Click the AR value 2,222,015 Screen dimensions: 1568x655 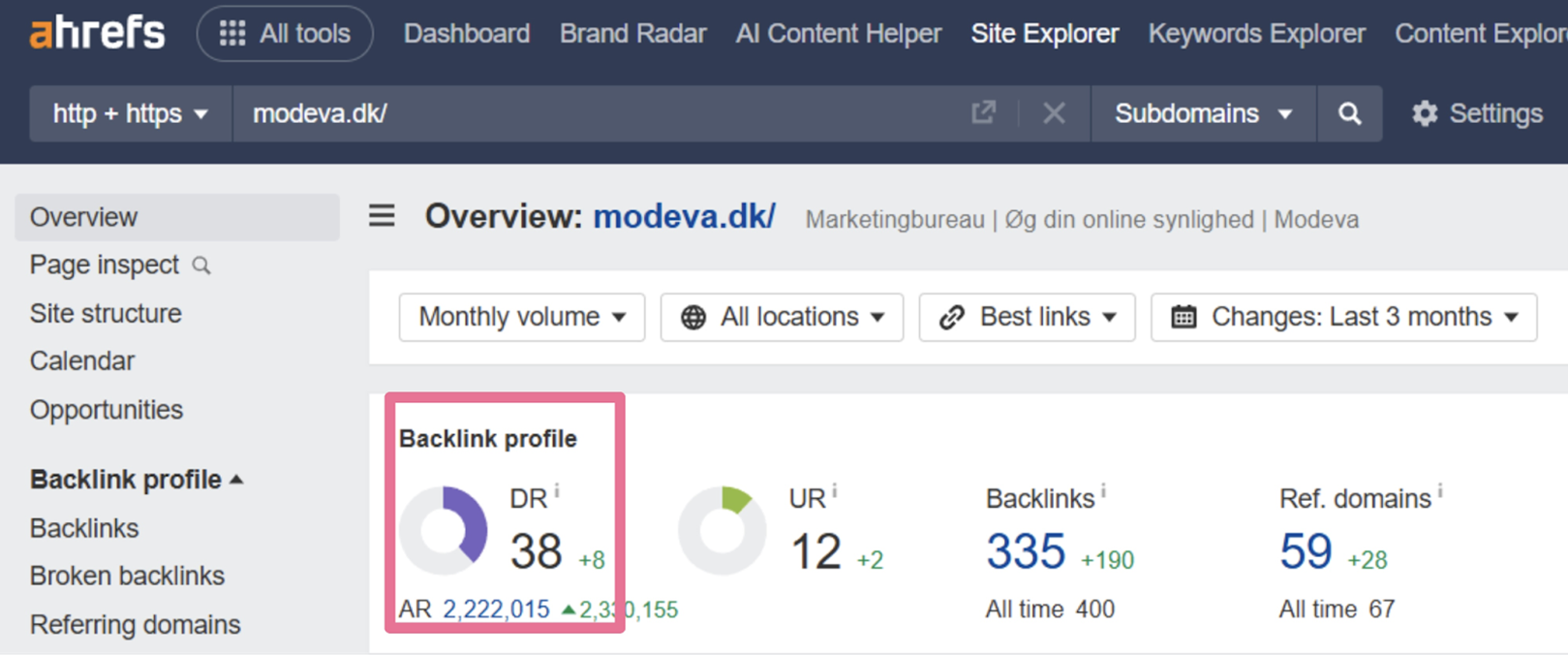(496, 609)
